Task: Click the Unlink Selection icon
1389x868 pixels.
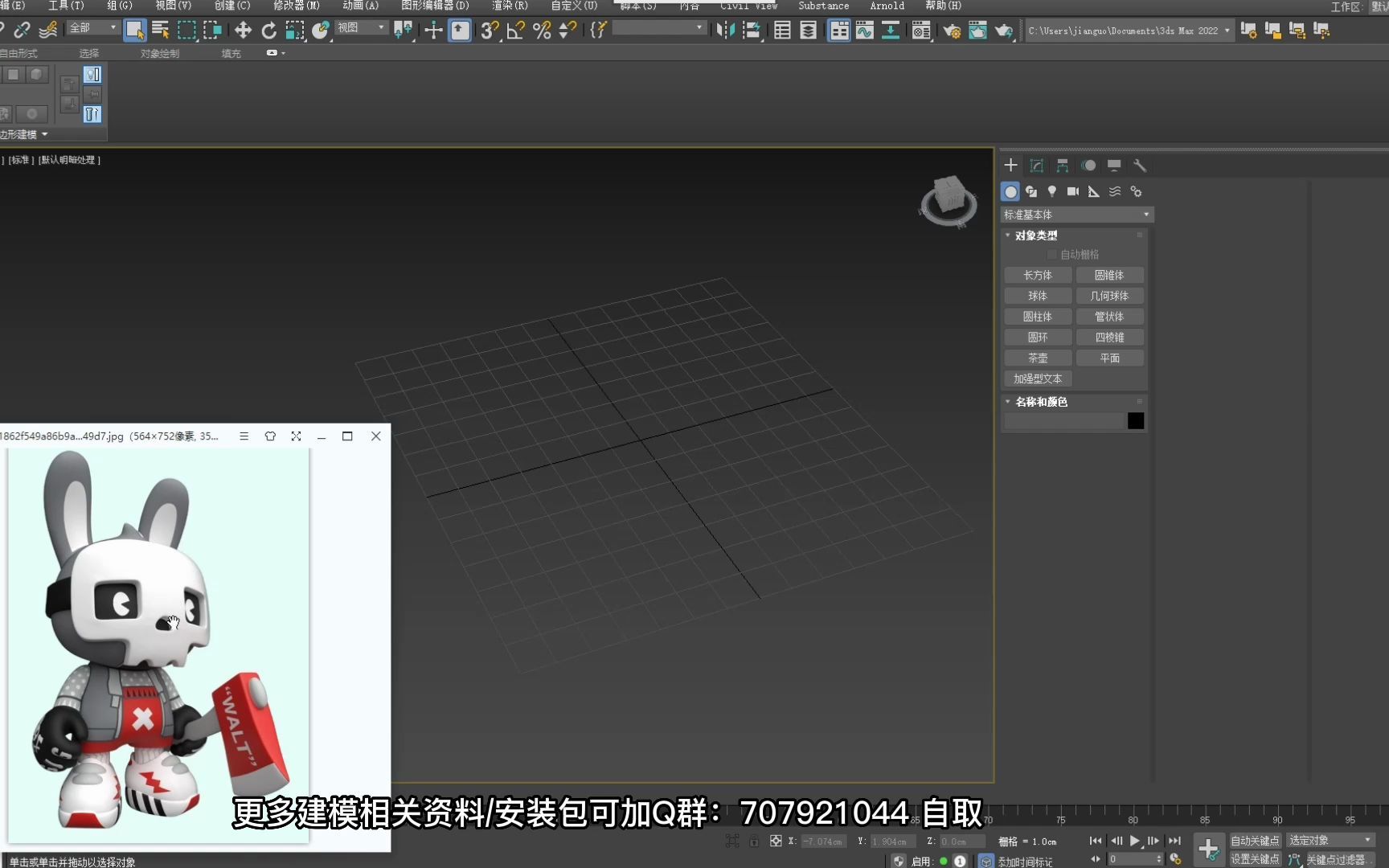Action: (22, 31)
